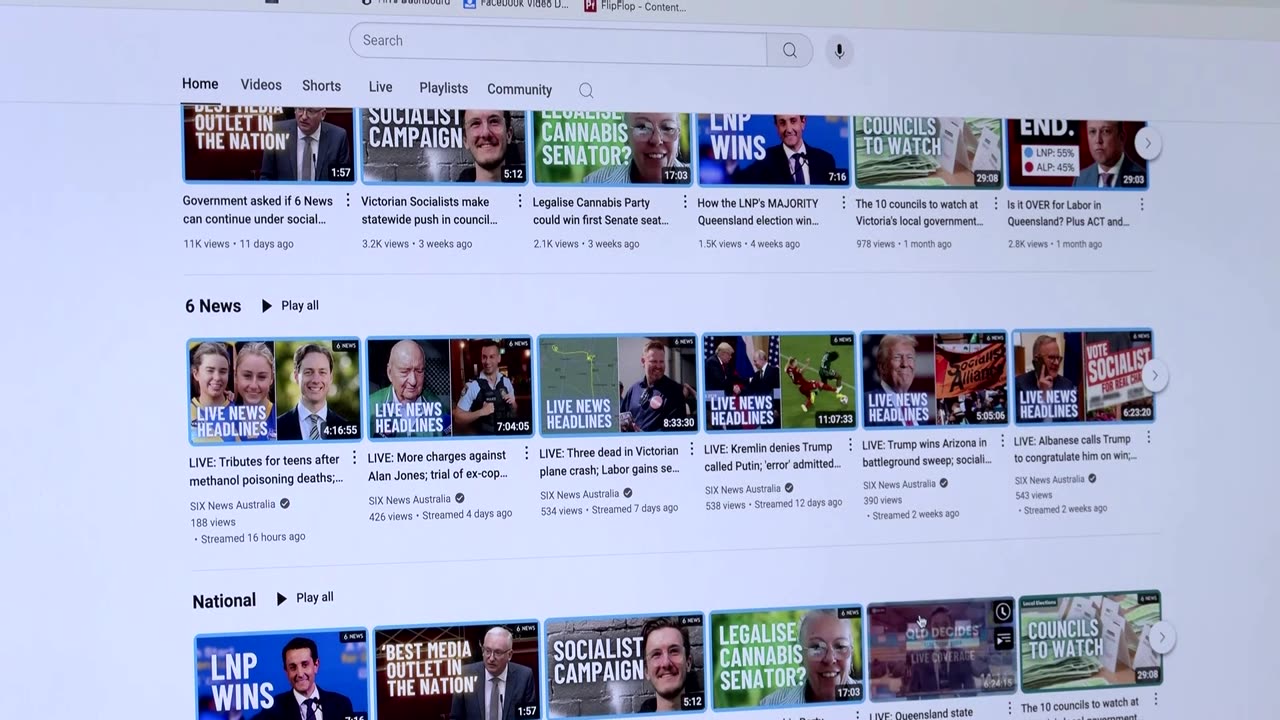Open the options menu for Alan Jones stream
Viewport: 1280px width, 720px height.
pos(526,453)
